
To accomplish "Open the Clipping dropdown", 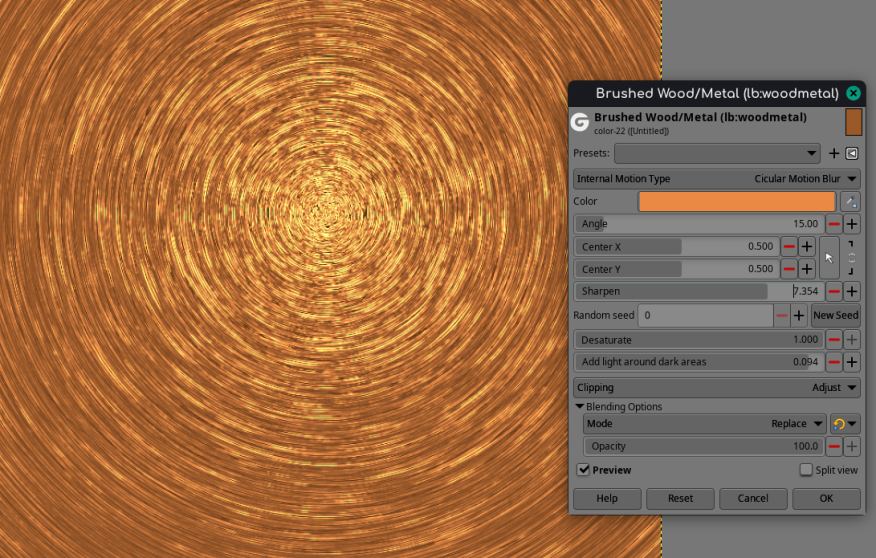I will coord(717,388).
